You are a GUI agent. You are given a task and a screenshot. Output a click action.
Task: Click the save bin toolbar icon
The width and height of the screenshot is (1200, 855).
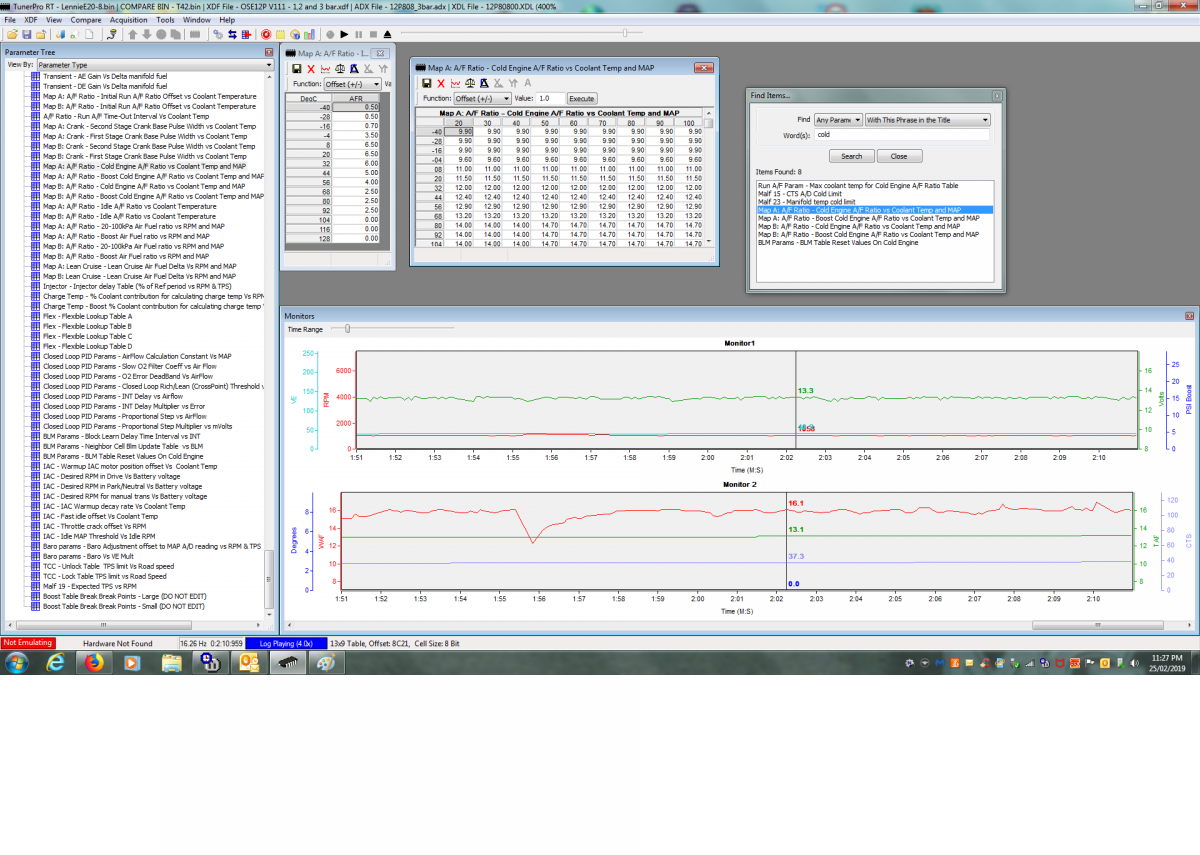pyautogui.click(x=27, y=34)
